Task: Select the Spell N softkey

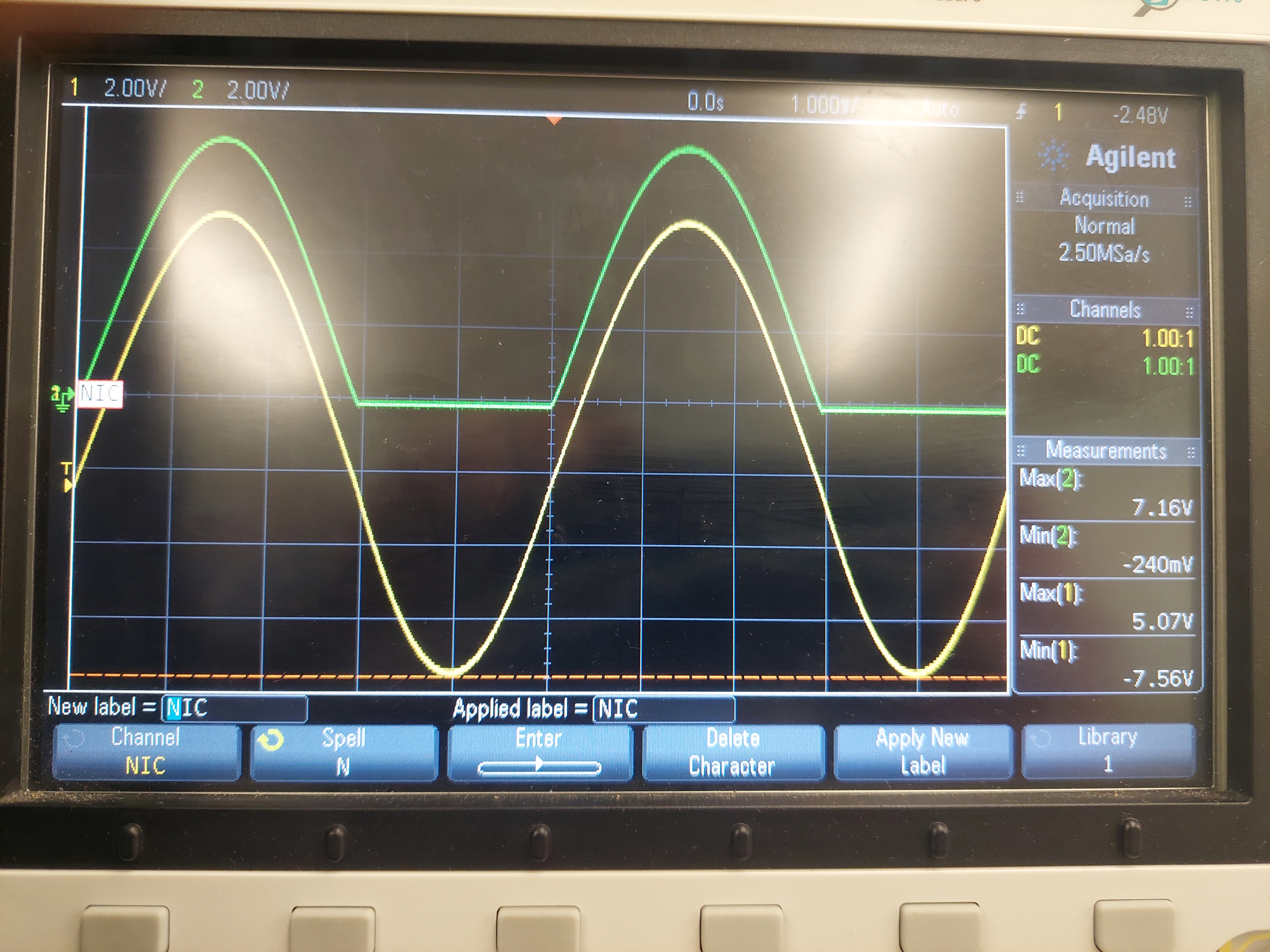Action: coord(344,752)
